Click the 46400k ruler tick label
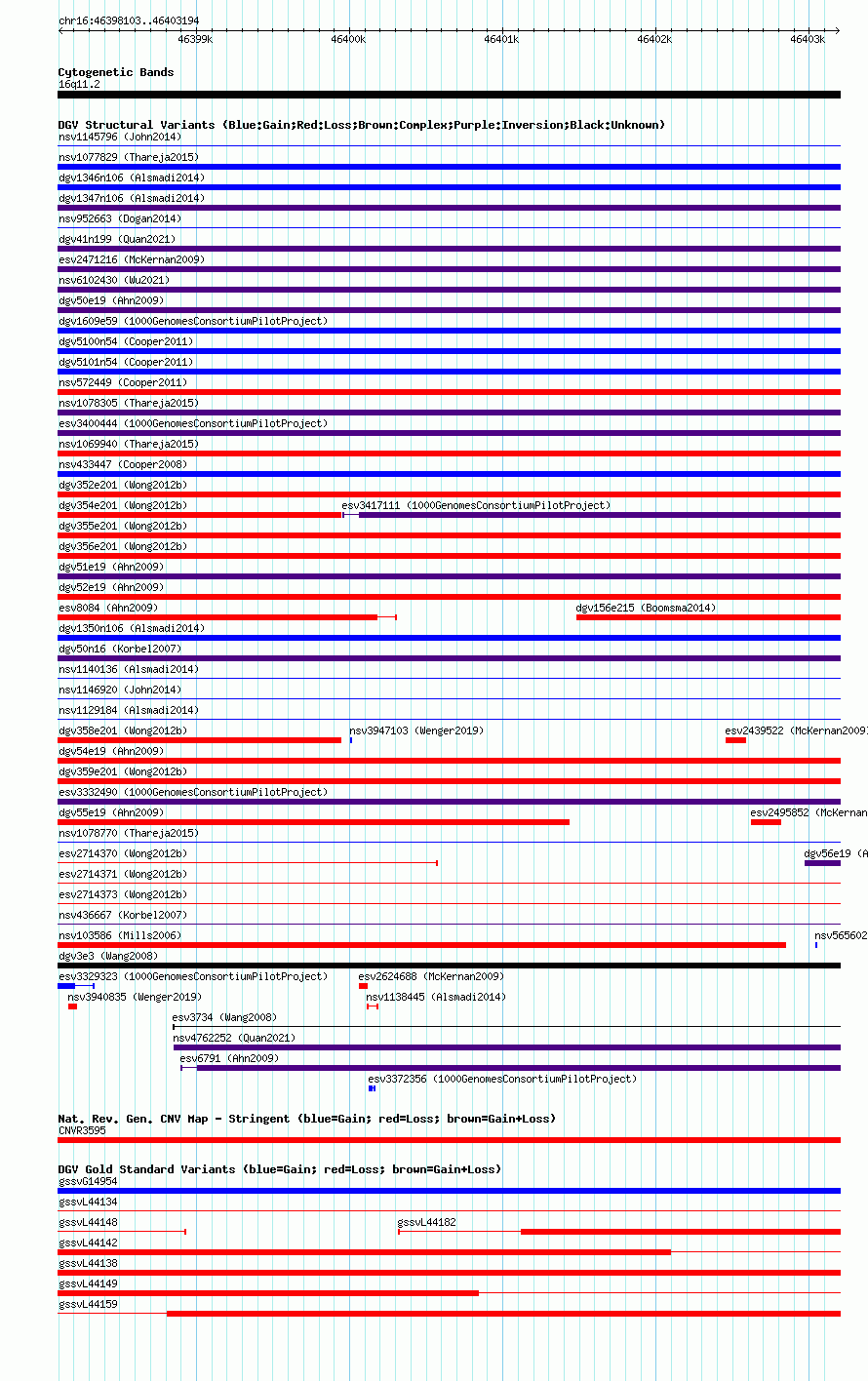 [x=348, y=39]
